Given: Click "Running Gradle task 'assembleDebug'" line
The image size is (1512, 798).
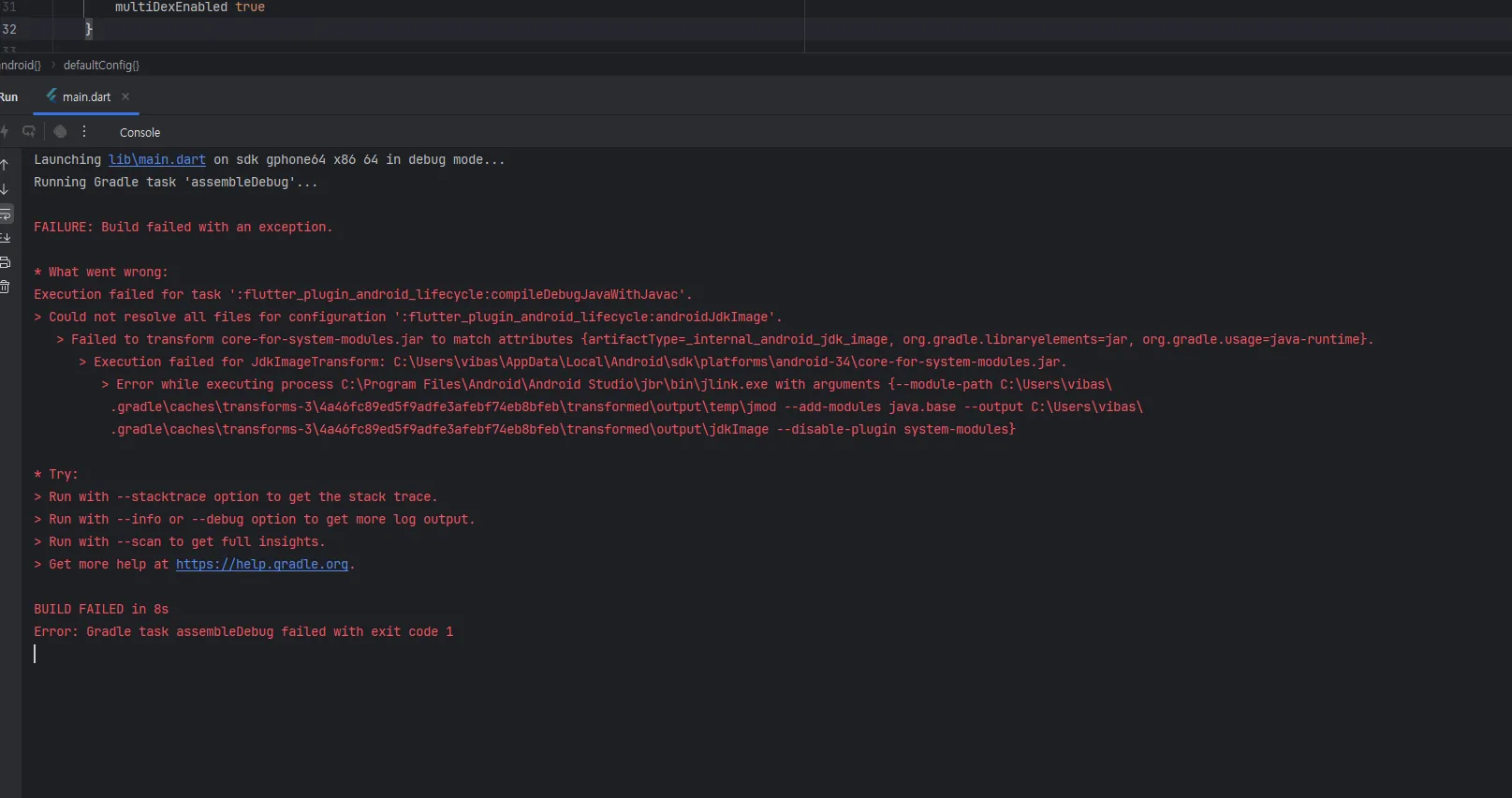Looking at the screenshot, I should click(176, 183).
